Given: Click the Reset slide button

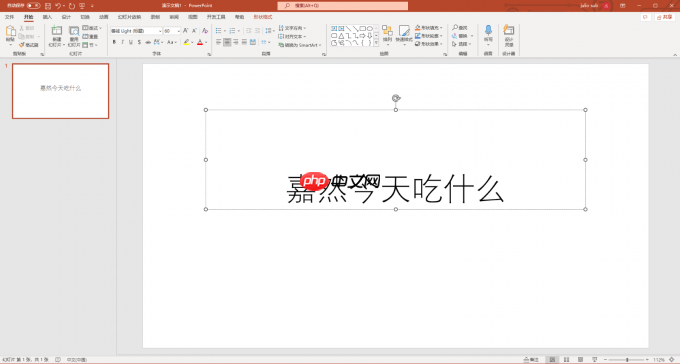Looking at the screenshot, I should 91,36.
